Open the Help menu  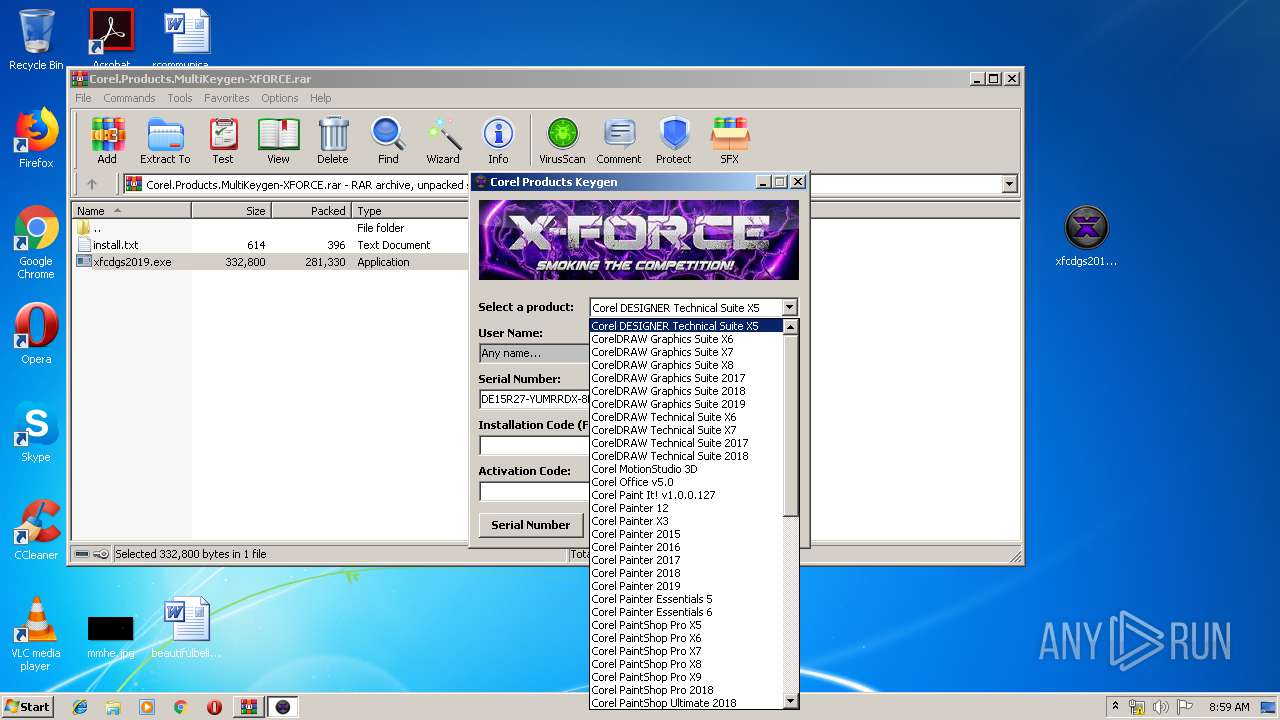click(x=320, y=98)
